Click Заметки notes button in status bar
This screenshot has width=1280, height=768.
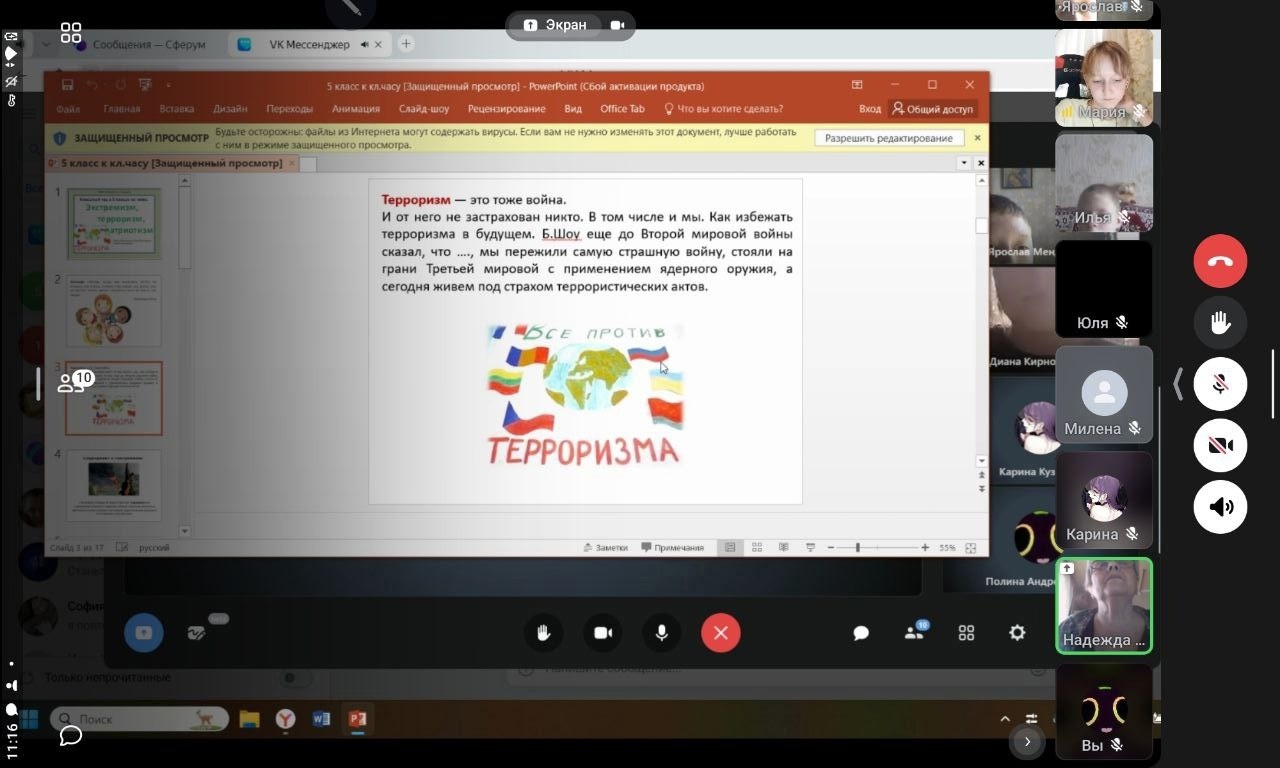(605, 547)
